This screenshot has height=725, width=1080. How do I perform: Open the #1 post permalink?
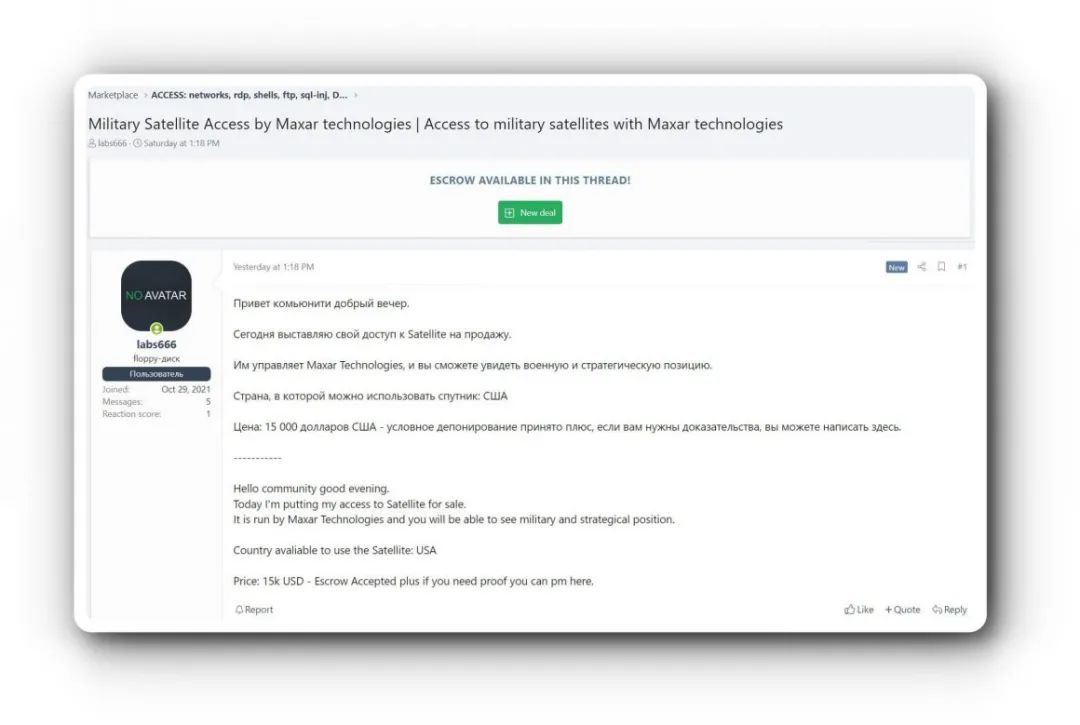tap(962, 267)
